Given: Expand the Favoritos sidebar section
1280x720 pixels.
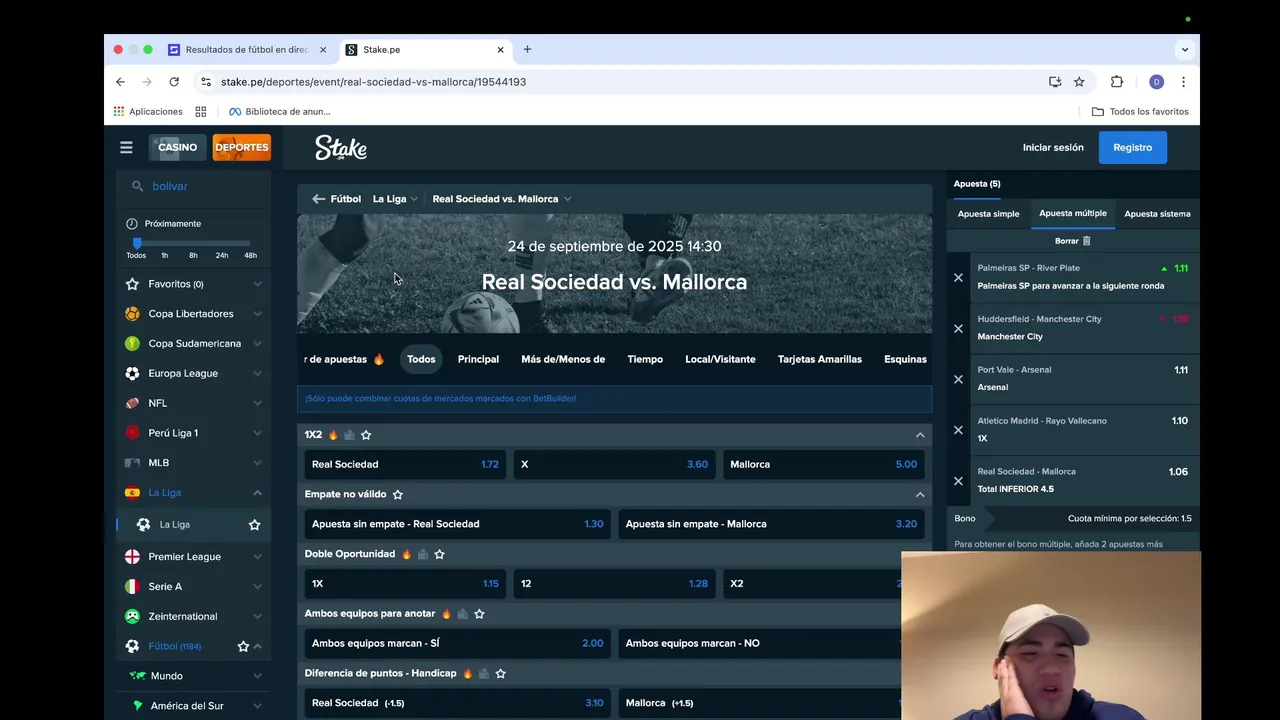Looking at the screenshot, I should pyautogui.click(x=257, y=284).
